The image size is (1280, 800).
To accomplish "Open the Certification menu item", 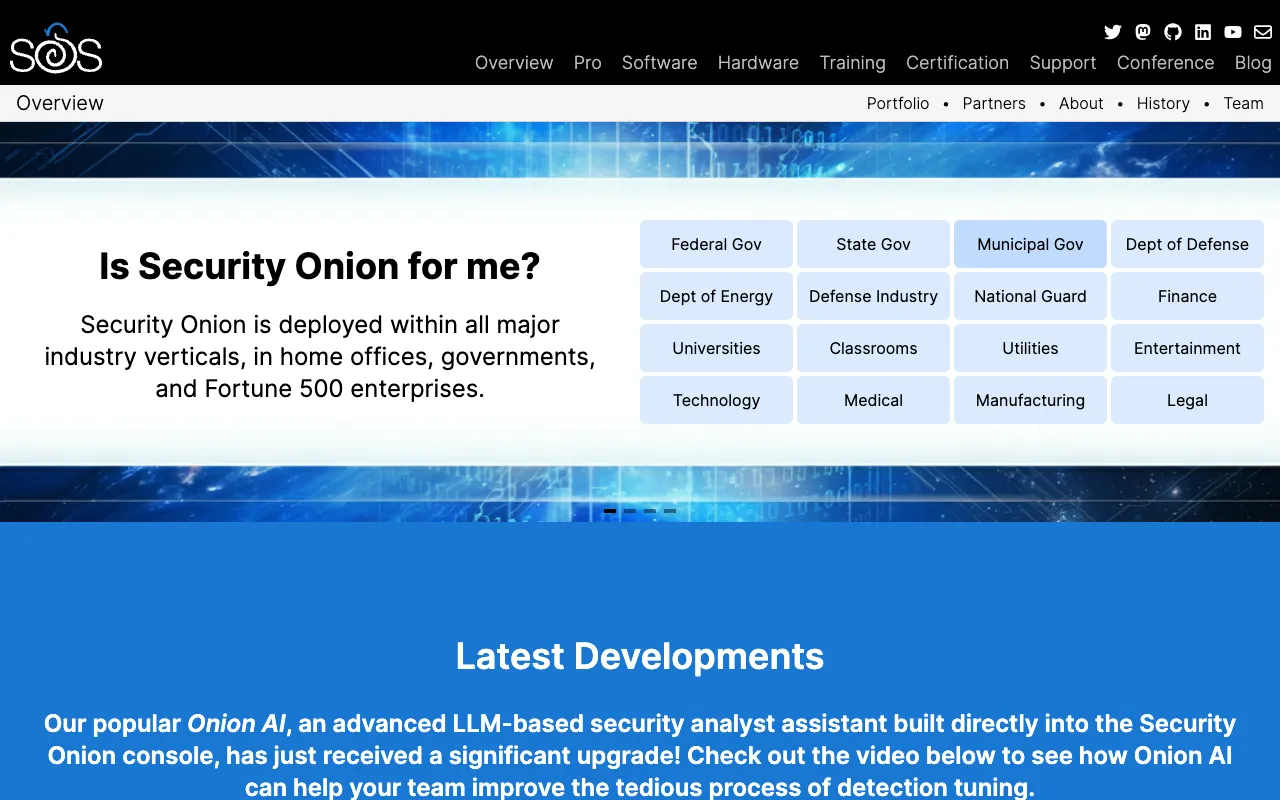I will tap(957, 63).
